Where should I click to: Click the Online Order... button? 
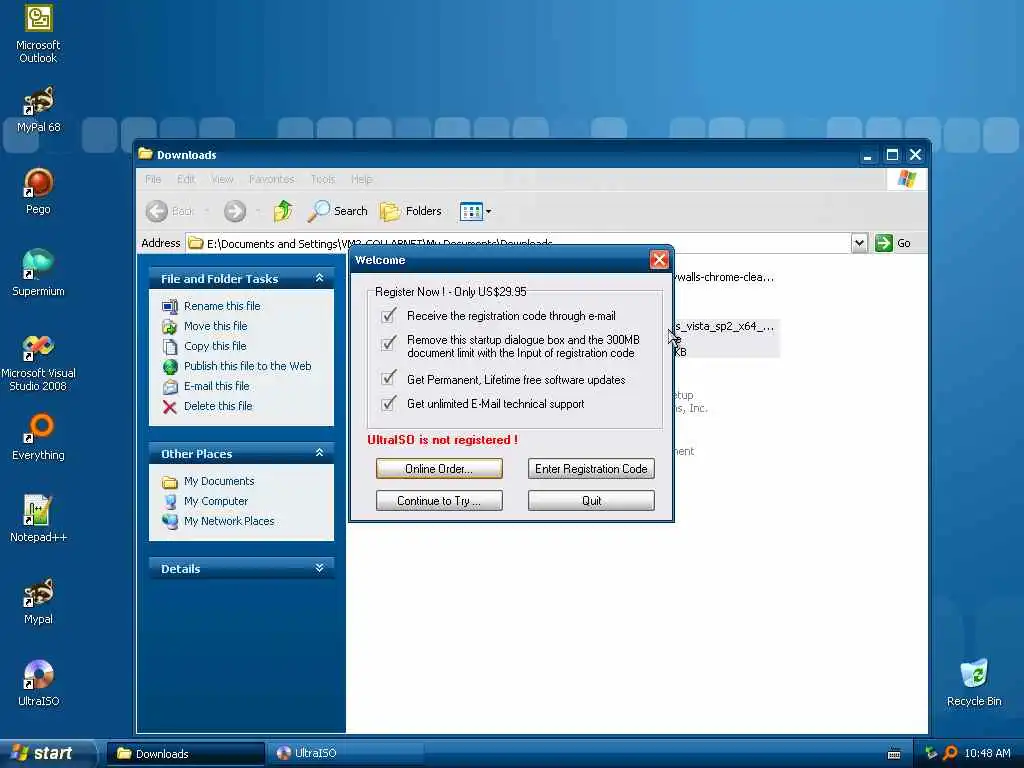(x=439, y=469)
